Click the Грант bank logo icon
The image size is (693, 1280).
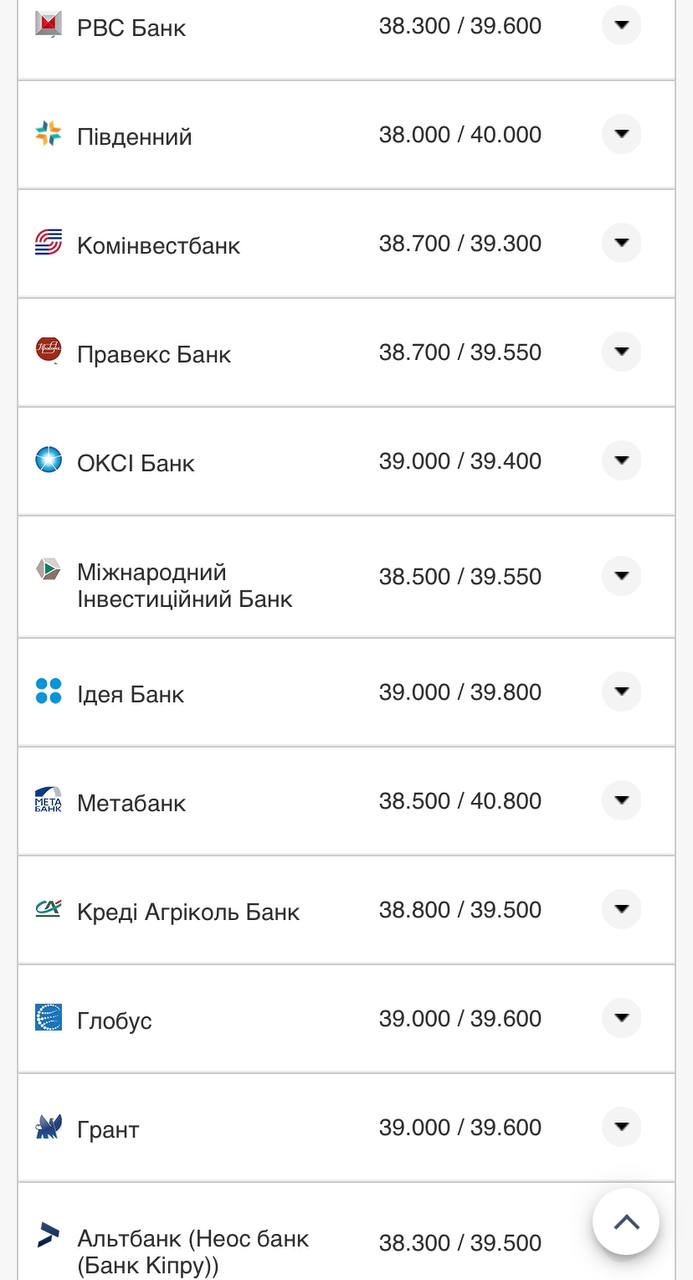(48, 1127)
